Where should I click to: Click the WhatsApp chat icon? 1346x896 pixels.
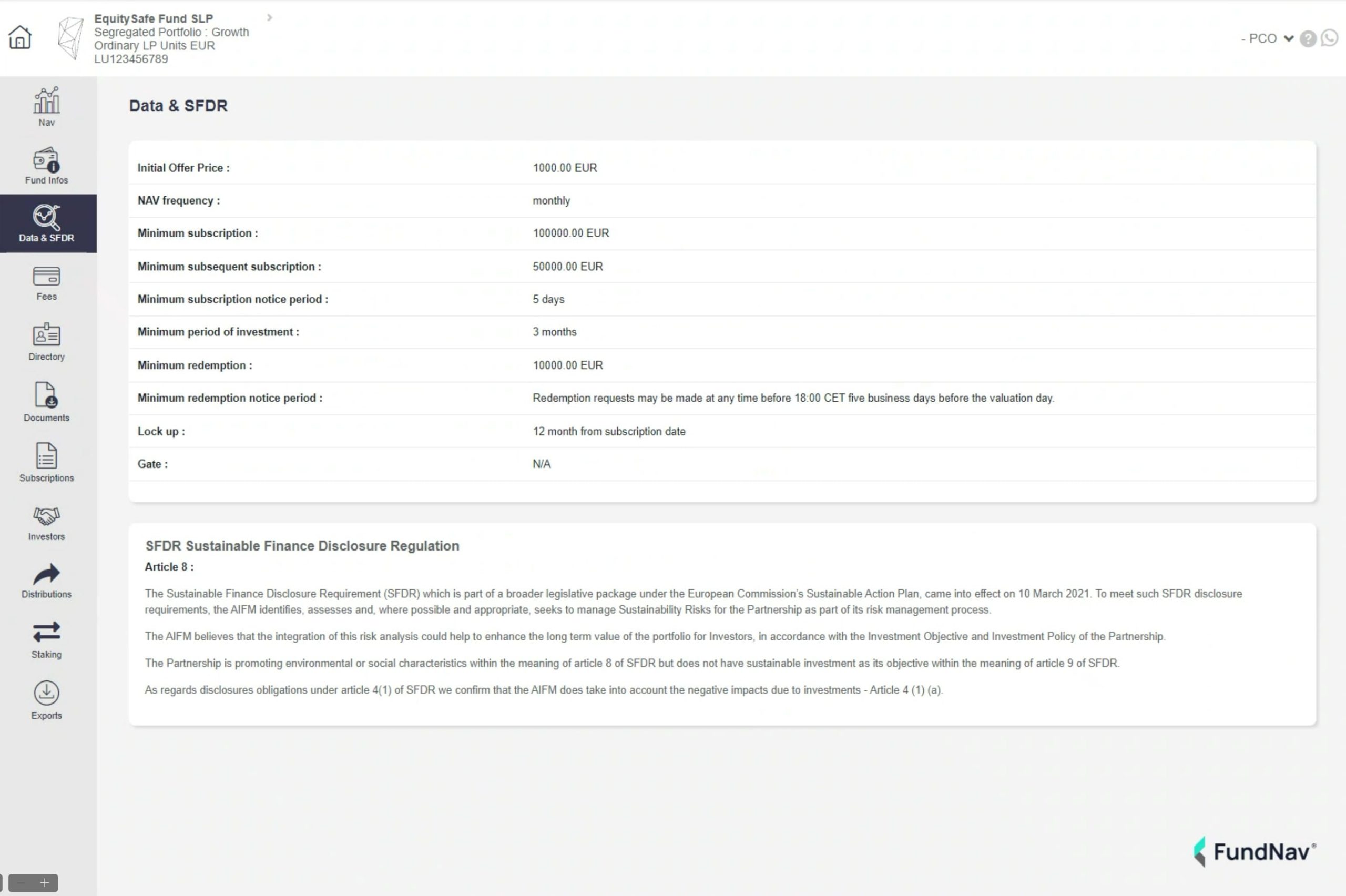(1329, 38)
